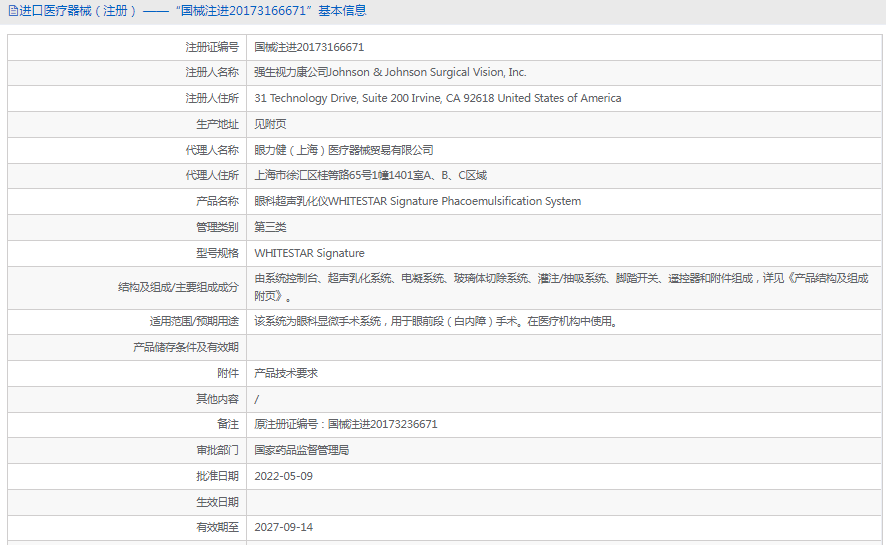Select 眼力健（上海）医疗器械贸易有限公司 value
Screen dimensions: 886x545
[344, 150]
